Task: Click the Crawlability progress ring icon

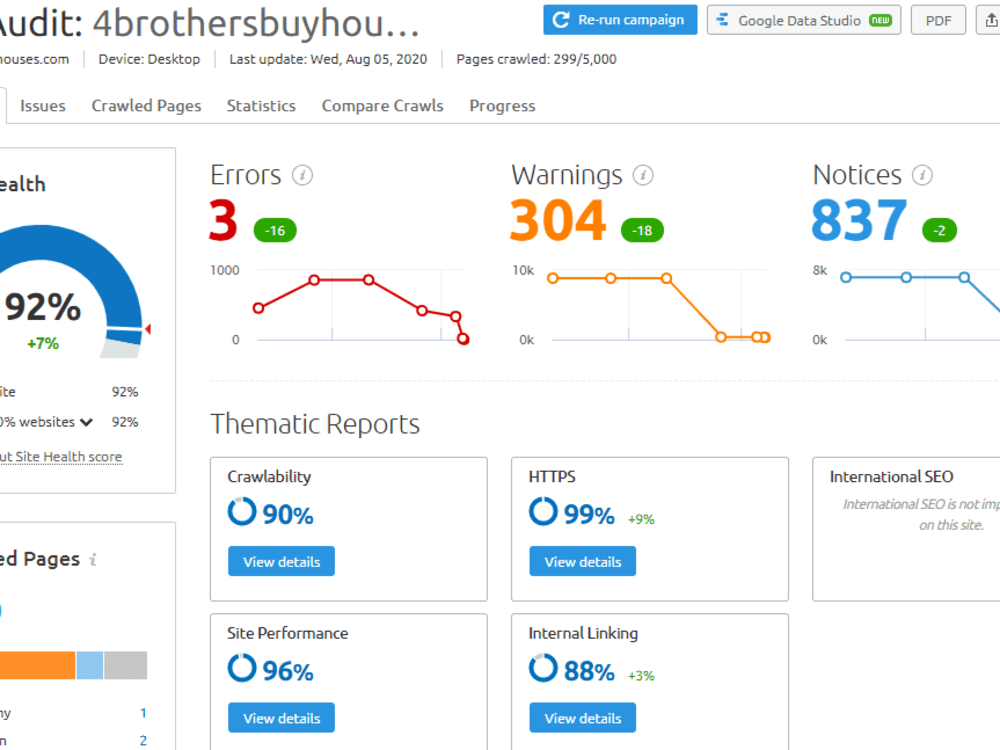Action: 242,511
